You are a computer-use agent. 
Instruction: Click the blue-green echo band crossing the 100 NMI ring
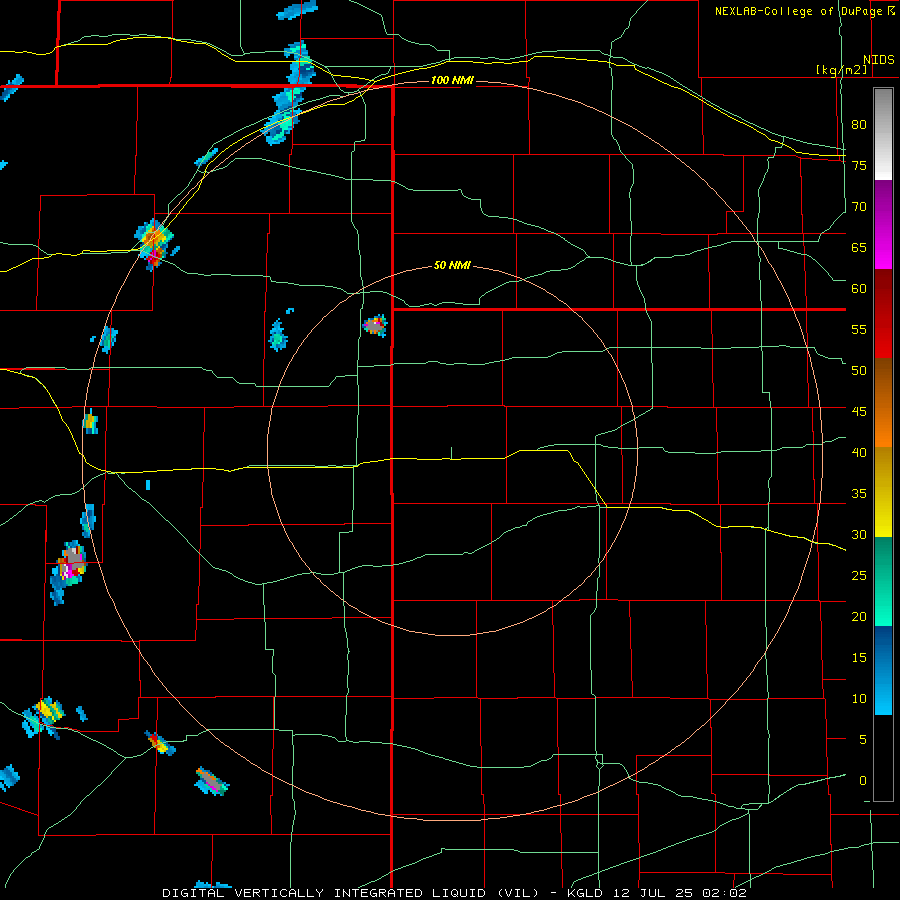[290, 93]
